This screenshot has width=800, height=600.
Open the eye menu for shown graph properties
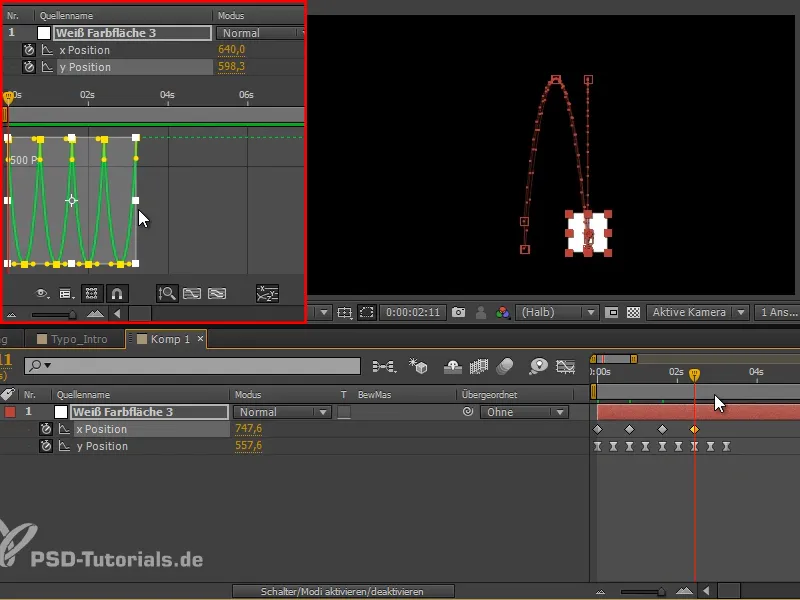pyautogui.click(x=42, y=293)
